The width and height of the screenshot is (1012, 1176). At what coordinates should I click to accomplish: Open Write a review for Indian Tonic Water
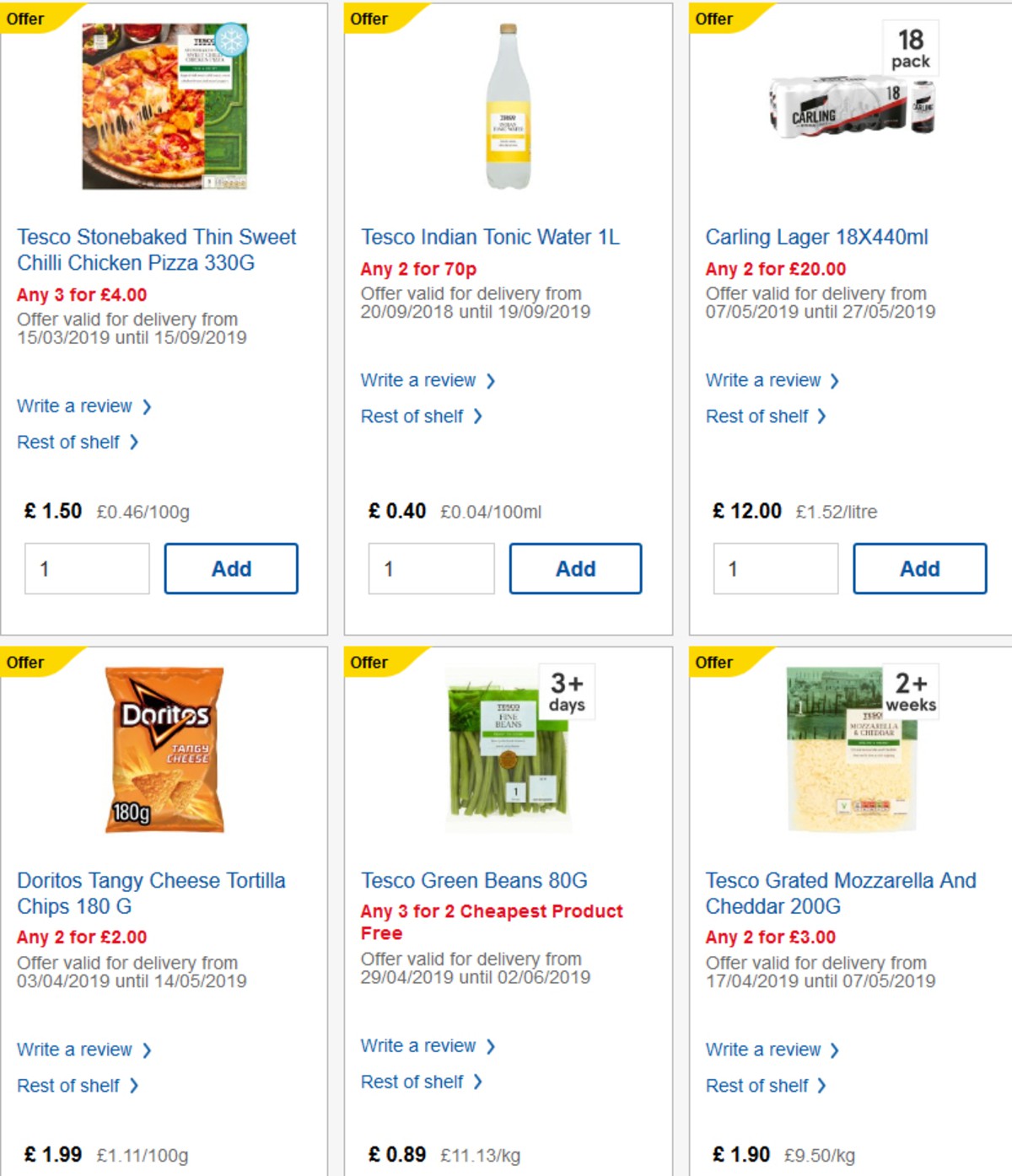[421, 380]
